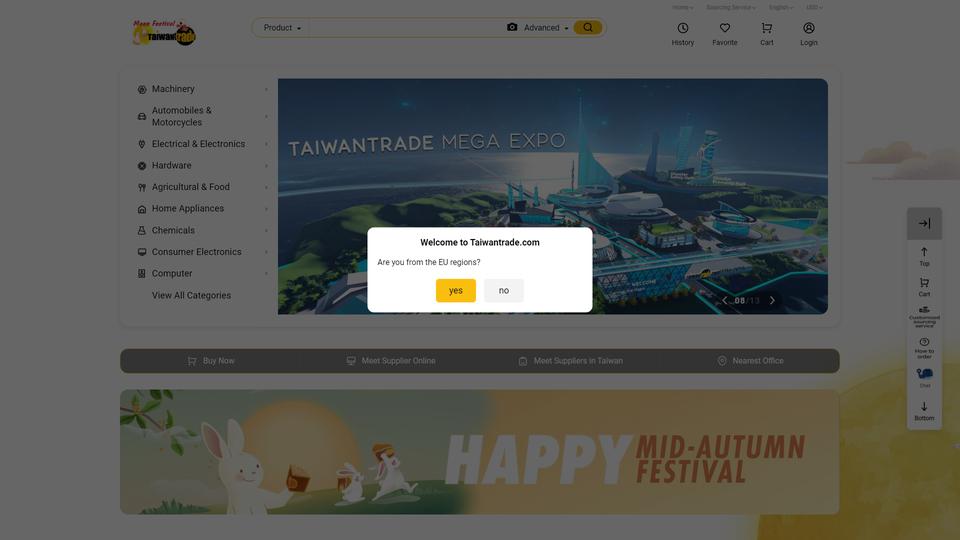Screen dimensions: 960x540
Task: Select Agricultural & Food category
Action: (190, 187)
